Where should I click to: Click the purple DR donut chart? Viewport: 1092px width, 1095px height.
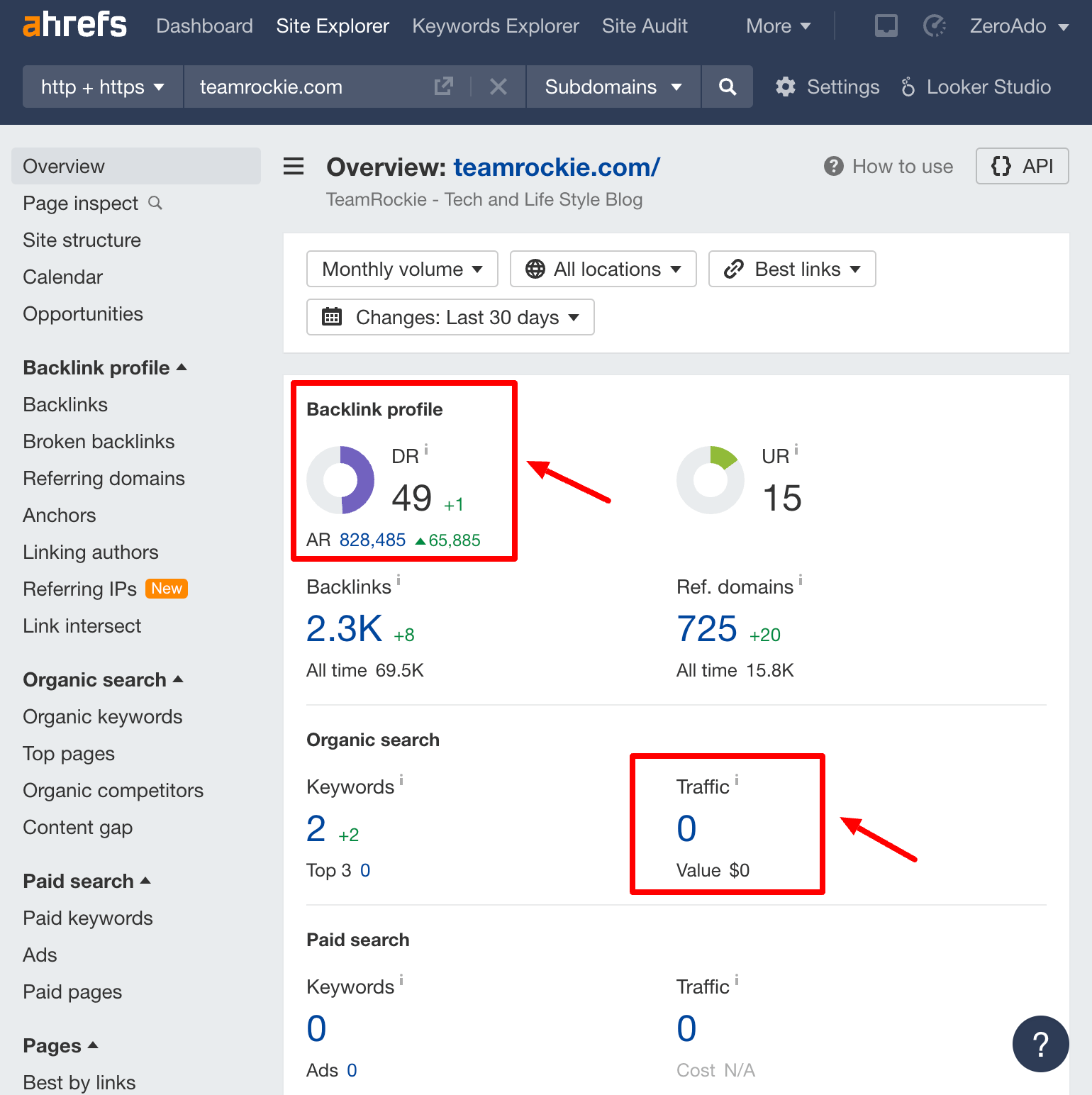tap(340, 480)
